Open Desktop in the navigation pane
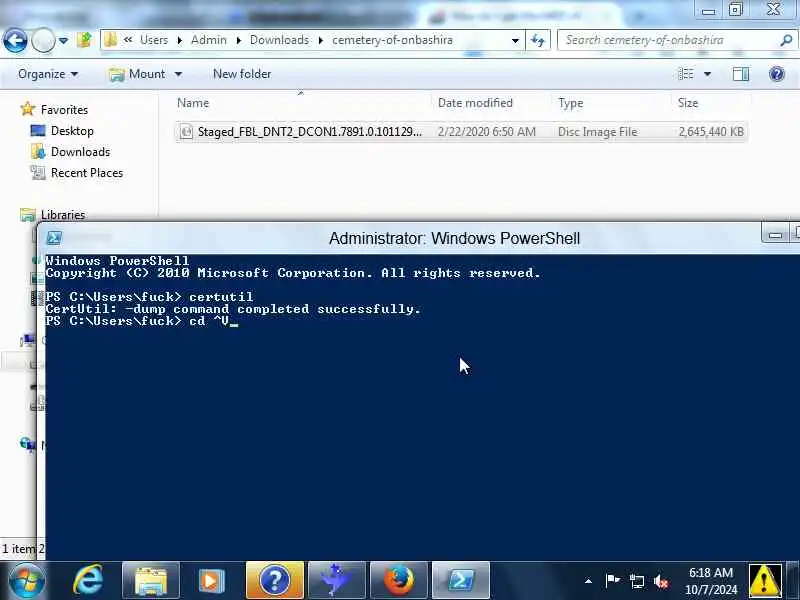Viewport: 800px width, 600px height. pyautogui.click(x=72, y=131)
